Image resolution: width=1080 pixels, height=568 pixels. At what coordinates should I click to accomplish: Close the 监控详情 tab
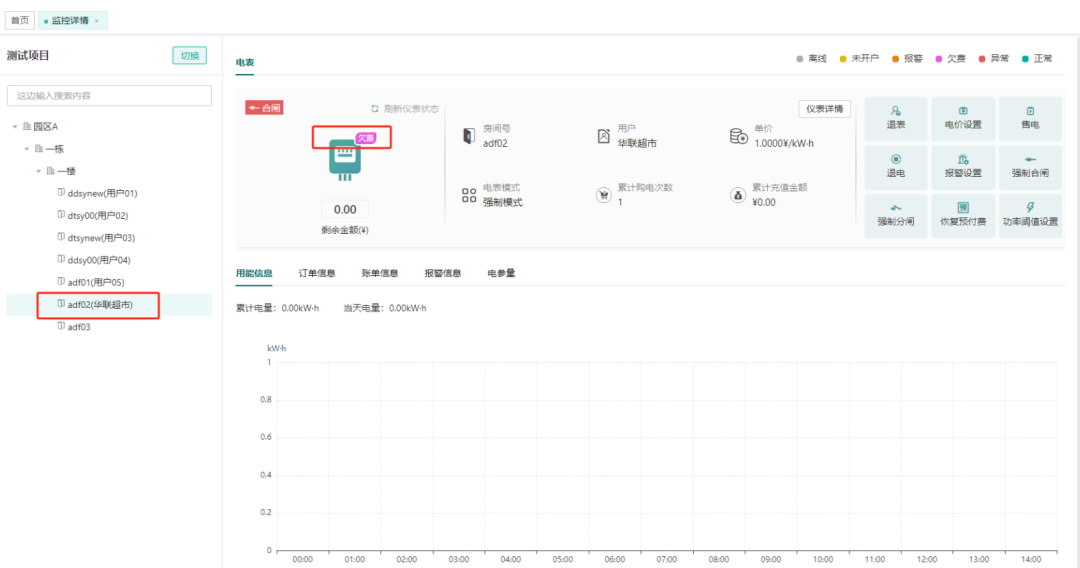[x=96, y=21]
